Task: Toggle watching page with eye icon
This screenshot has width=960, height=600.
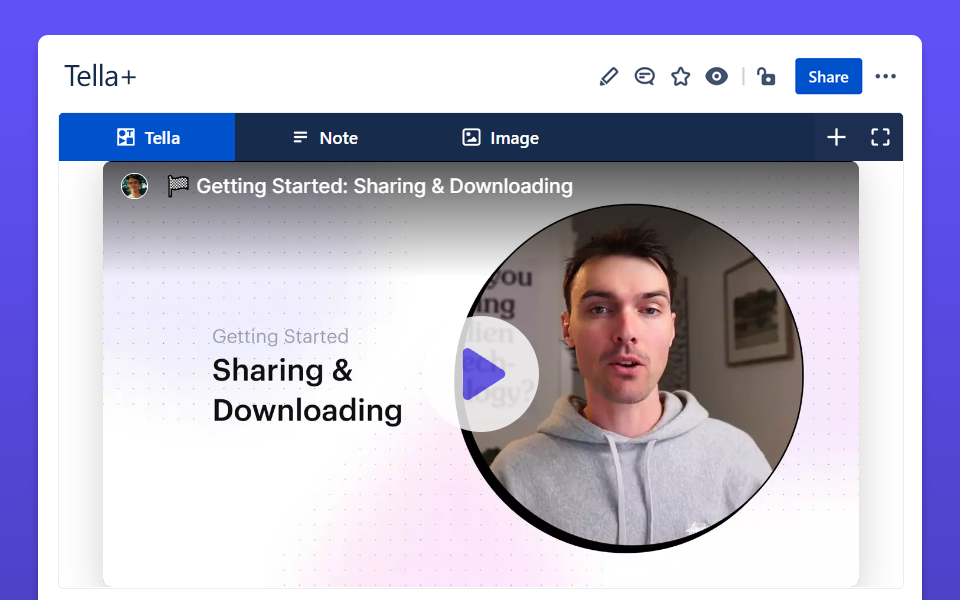Action: pos(716,77)
